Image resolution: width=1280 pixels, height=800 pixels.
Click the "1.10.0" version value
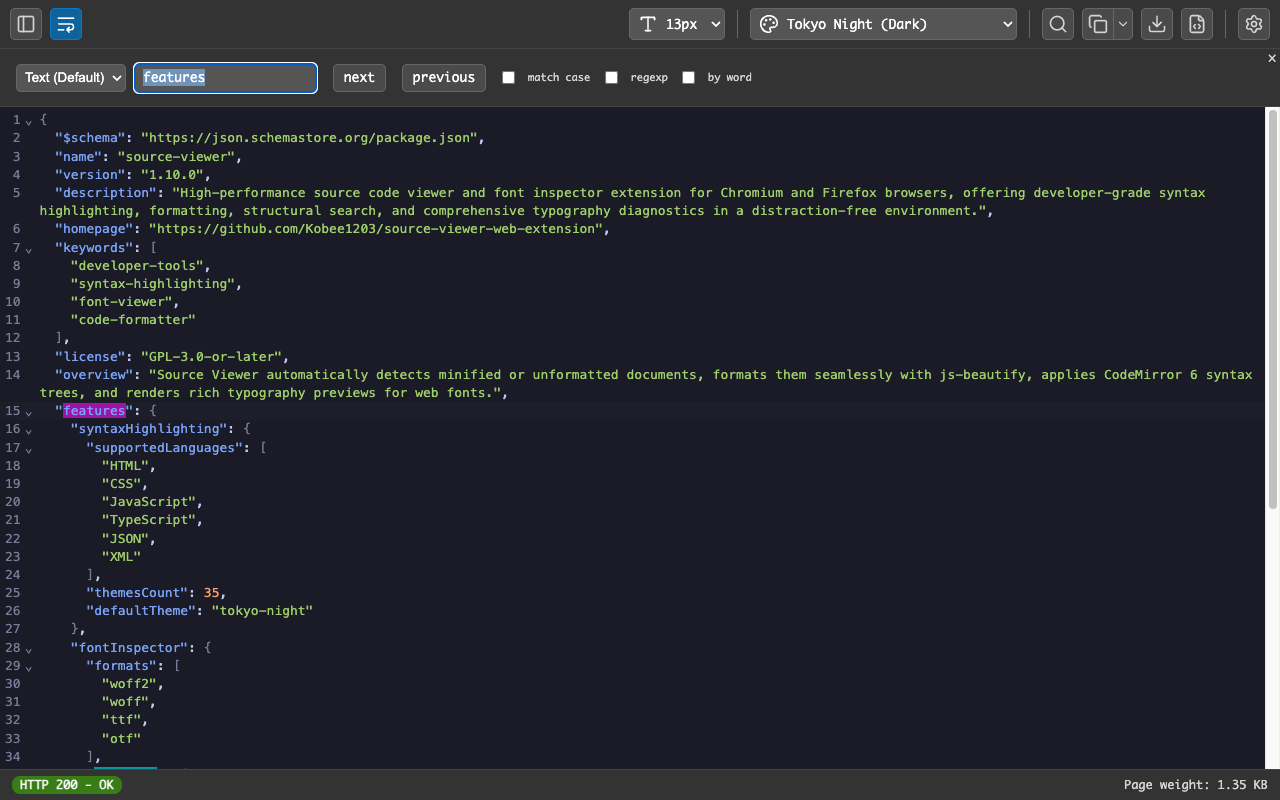point(172,175)
